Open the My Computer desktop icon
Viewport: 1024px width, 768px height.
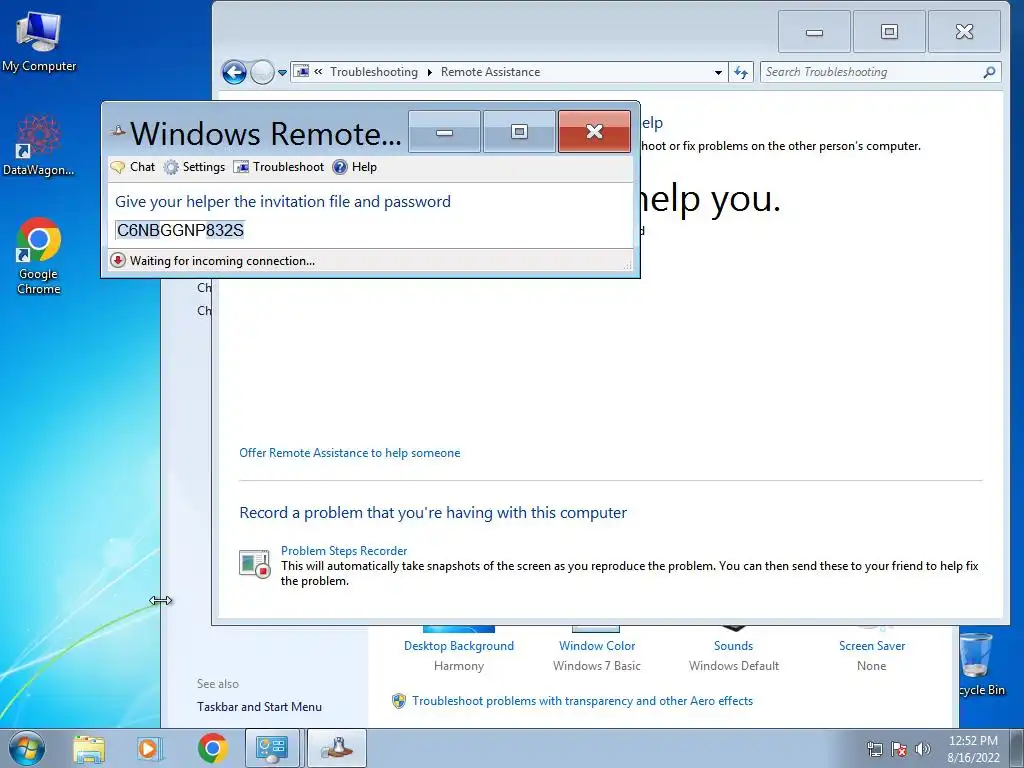click(x=39, y=42)
